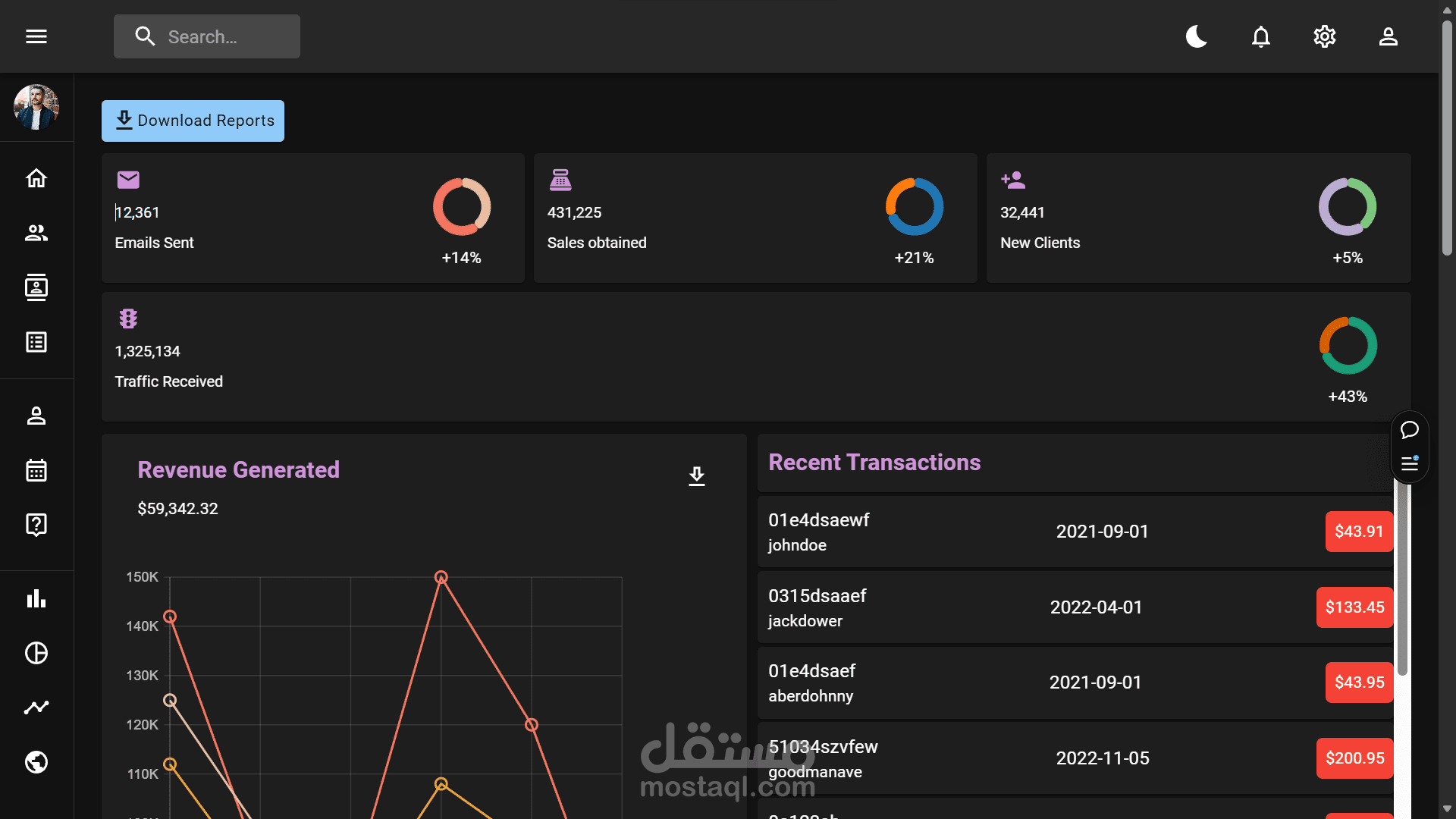The image size is (1456, 819).
Task: Open the invoices list icon
Action: [36, 342]
